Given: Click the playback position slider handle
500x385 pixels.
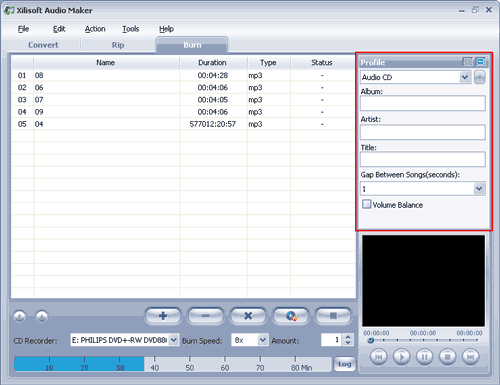Looking at the screenshot, I should click(371, 340).
